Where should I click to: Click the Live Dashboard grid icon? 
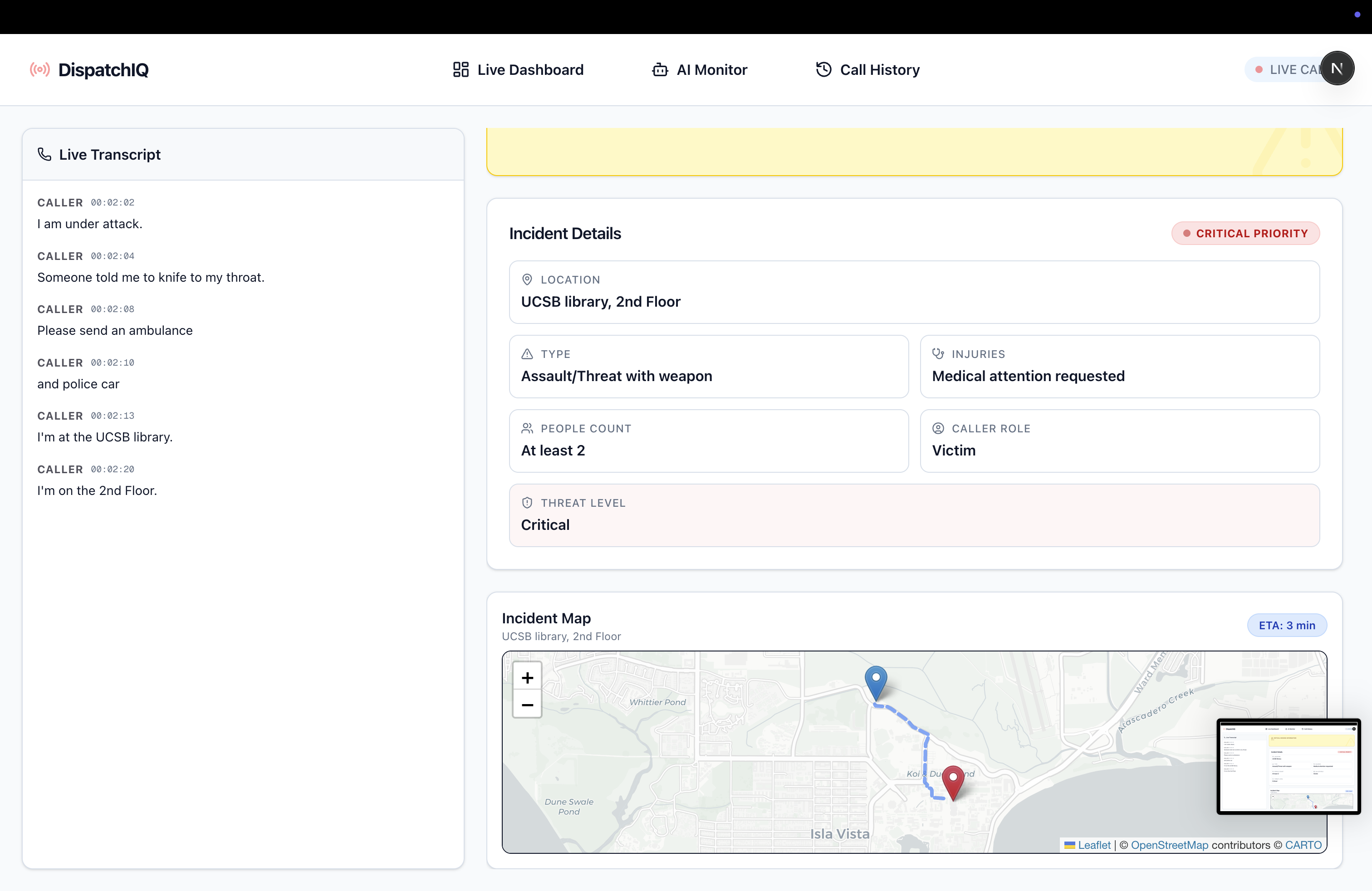coord(461,70)
